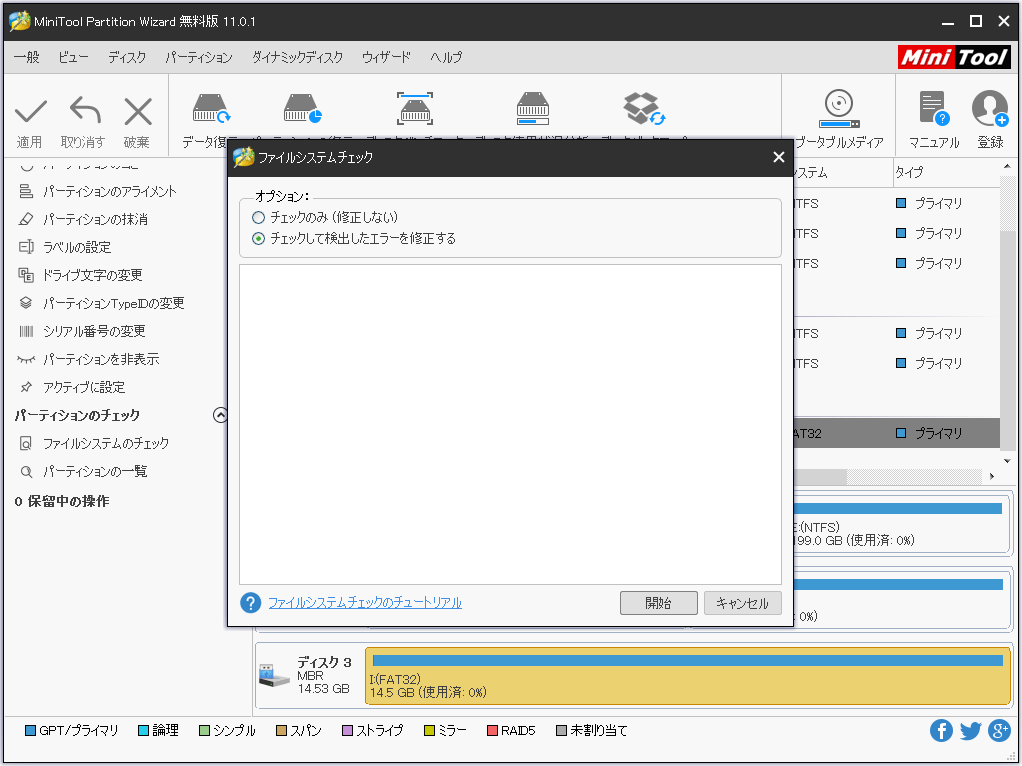Open the ファイルシステムチェックのチュートリアル link
The image size is (1022, 766).
coord(364,603)
